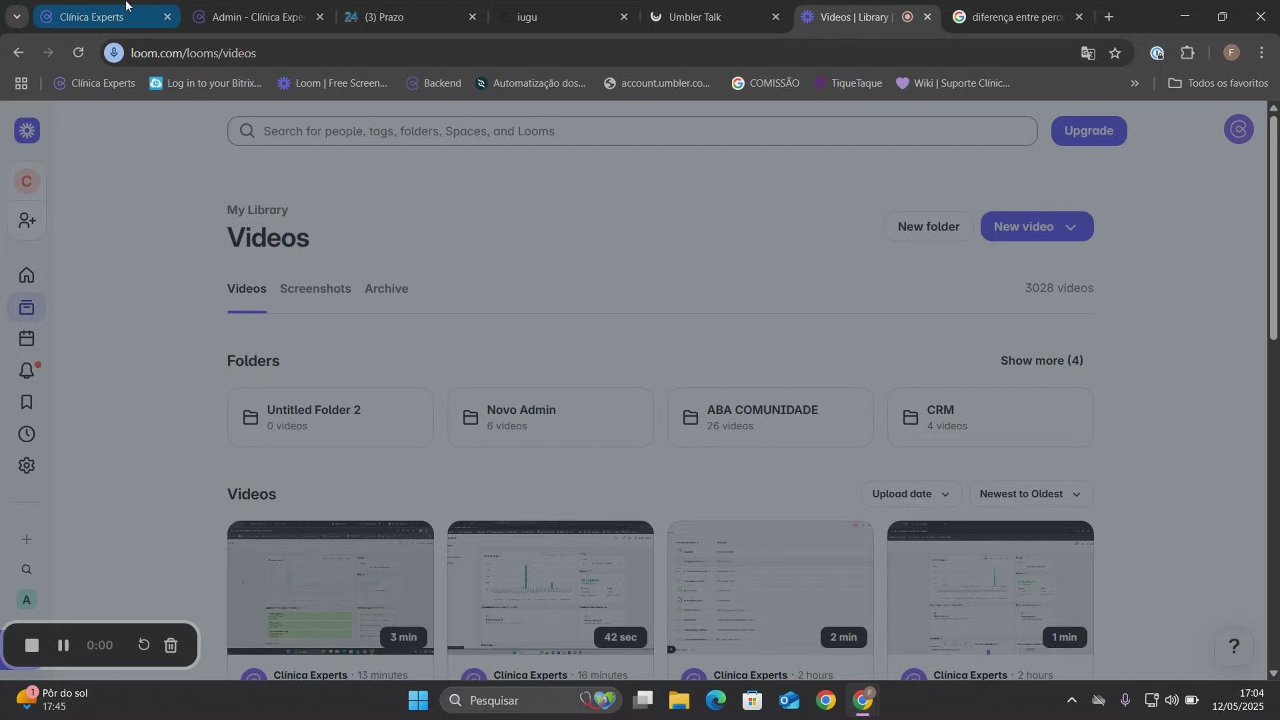Go to Home in the Loom sidebar

27,275
